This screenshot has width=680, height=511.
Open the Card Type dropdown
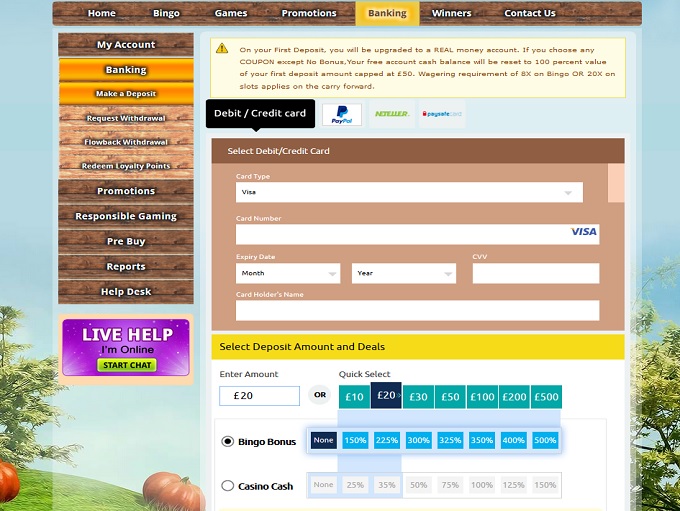click(x=409, y=192)
